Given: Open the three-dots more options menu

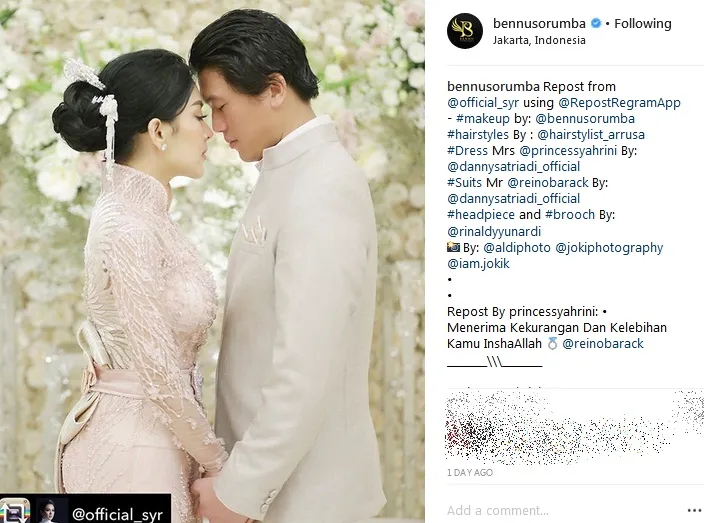Looking at the screenshot, I should pyautogui.click(x=694, y=510).
